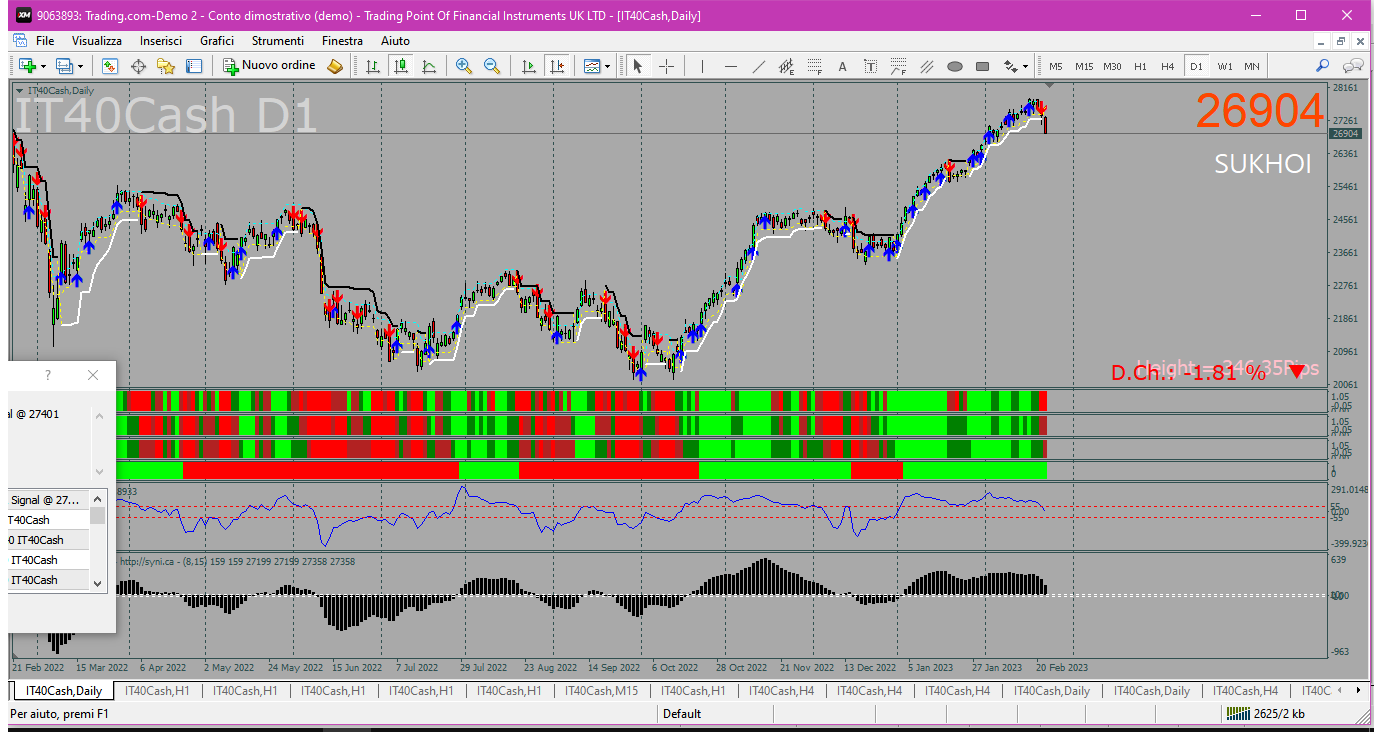Toggle the Terminal panel icon

[194, 66]
